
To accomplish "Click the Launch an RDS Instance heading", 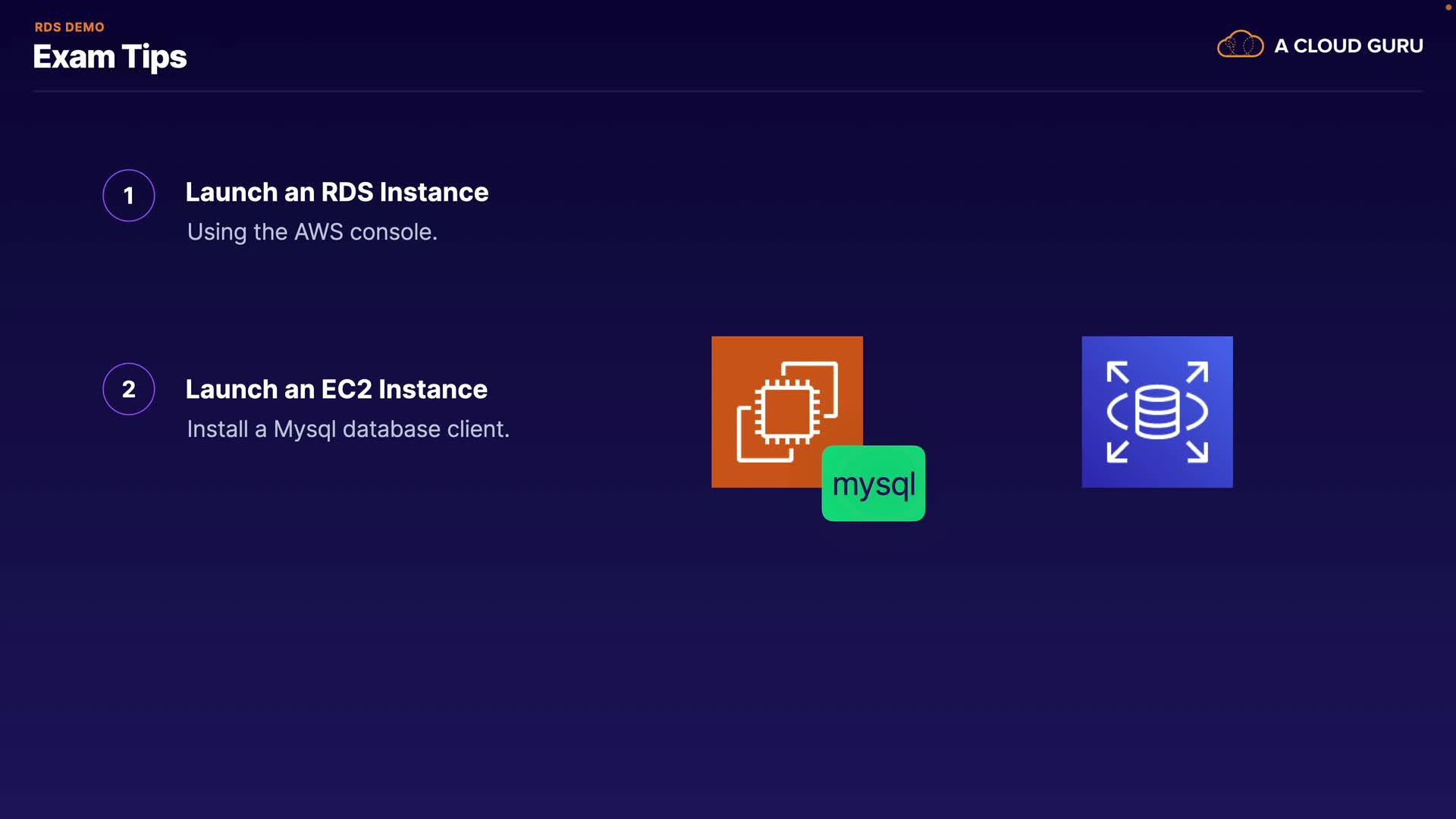I will [x=337, y=193].
